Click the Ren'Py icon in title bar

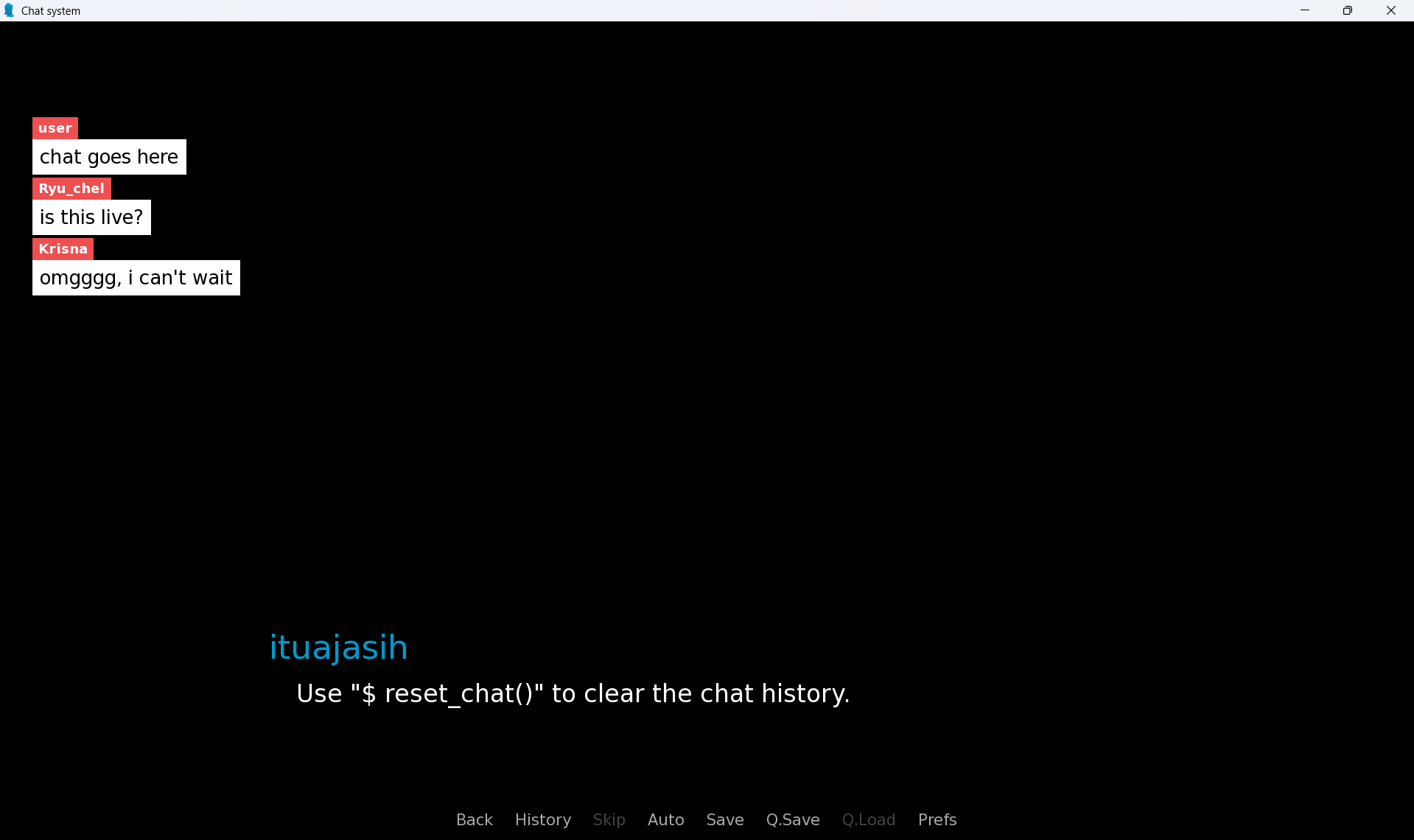point(10,10)
